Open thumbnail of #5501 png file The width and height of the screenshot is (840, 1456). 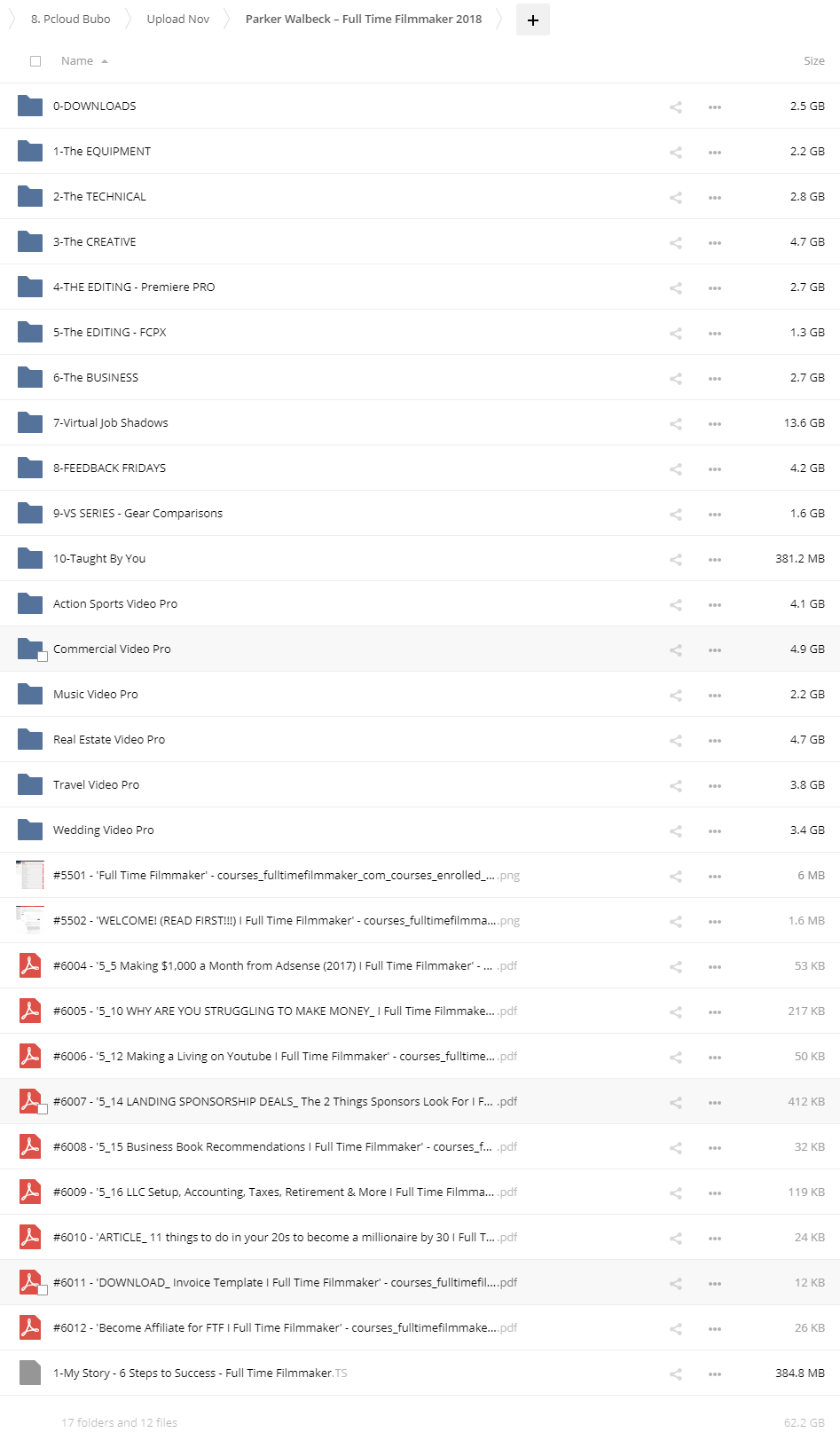(30, 875)
